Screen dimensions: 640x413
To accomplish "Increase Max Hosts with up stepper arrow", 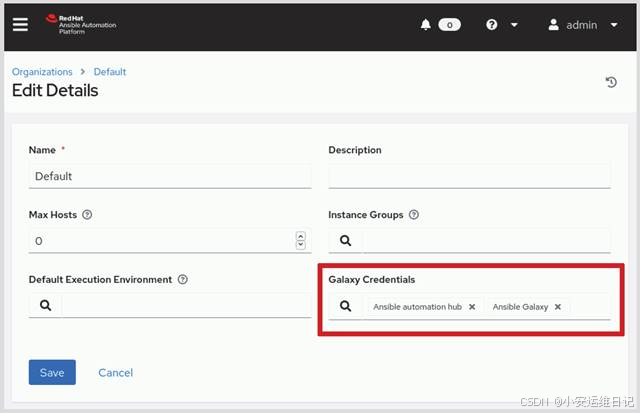I will [x=301, y=236].
